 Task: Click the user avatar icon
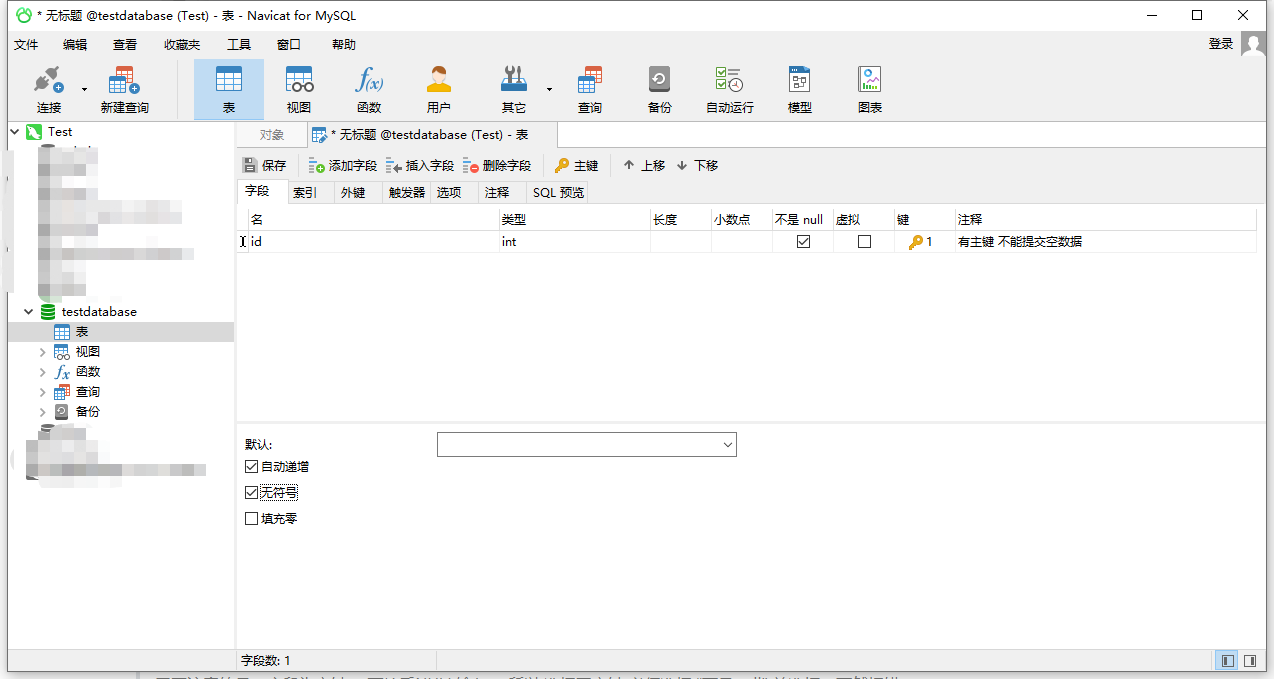(x=1253, y=44)
